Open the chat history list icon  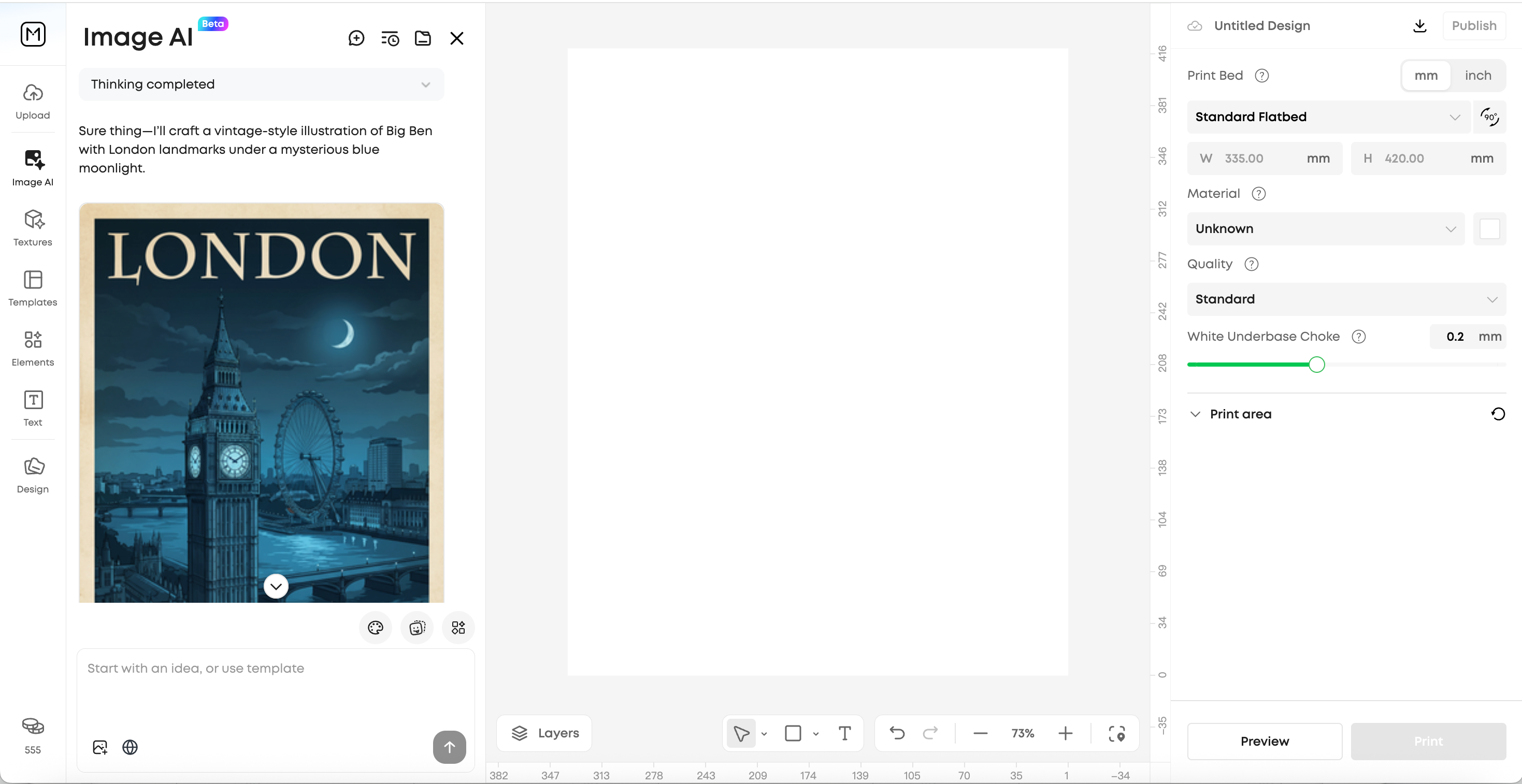pos(390,38)
